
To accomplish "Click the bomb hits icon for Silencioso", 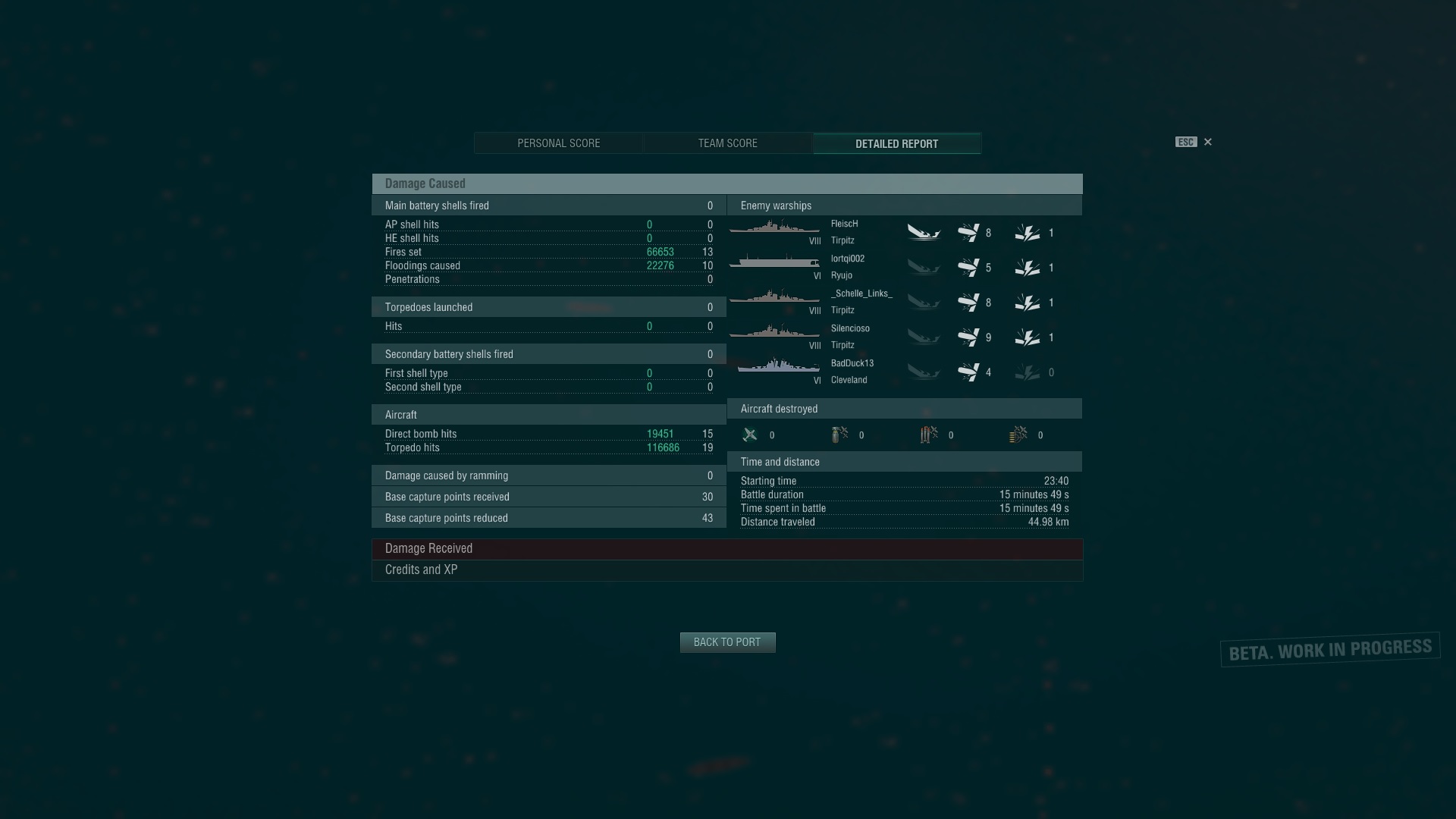I will click(968, 337).
